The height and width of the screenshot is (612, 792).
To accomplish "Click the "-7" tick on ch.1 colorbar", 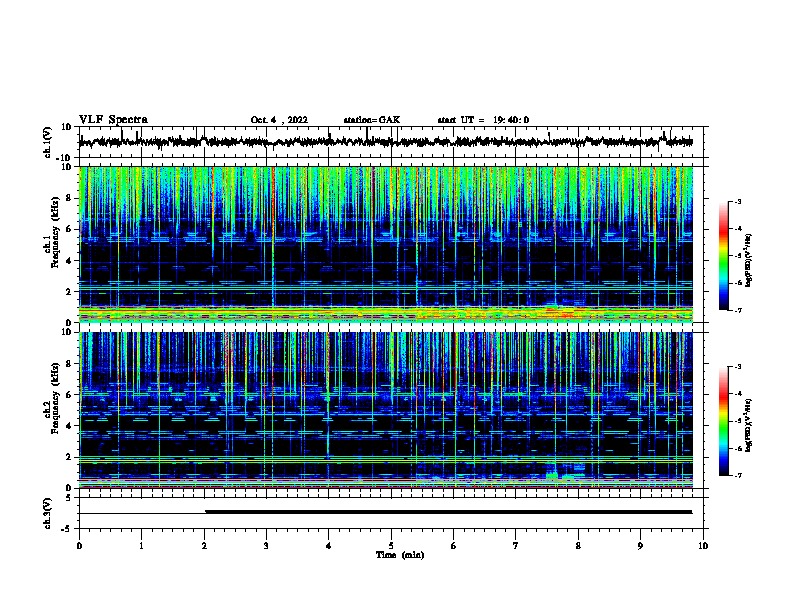I will (x=737, y=310).
